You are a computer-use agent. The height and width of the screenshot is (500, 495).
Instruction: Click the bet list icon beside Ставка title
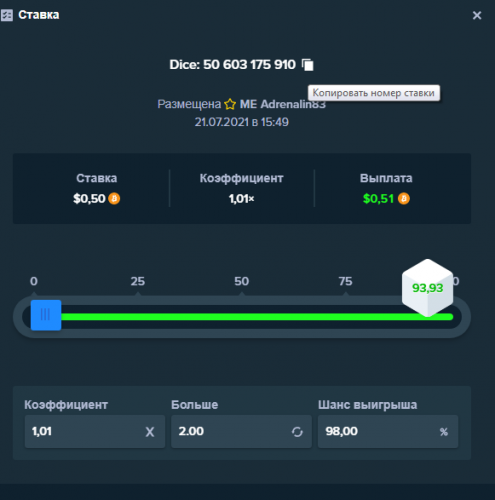(x=7, y=15)
